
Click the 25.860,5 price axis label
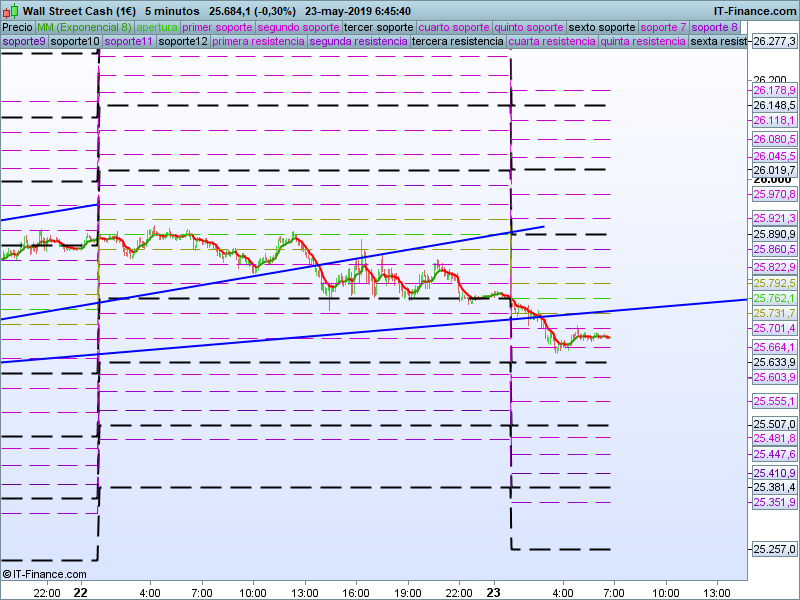[x=774, y=249]
